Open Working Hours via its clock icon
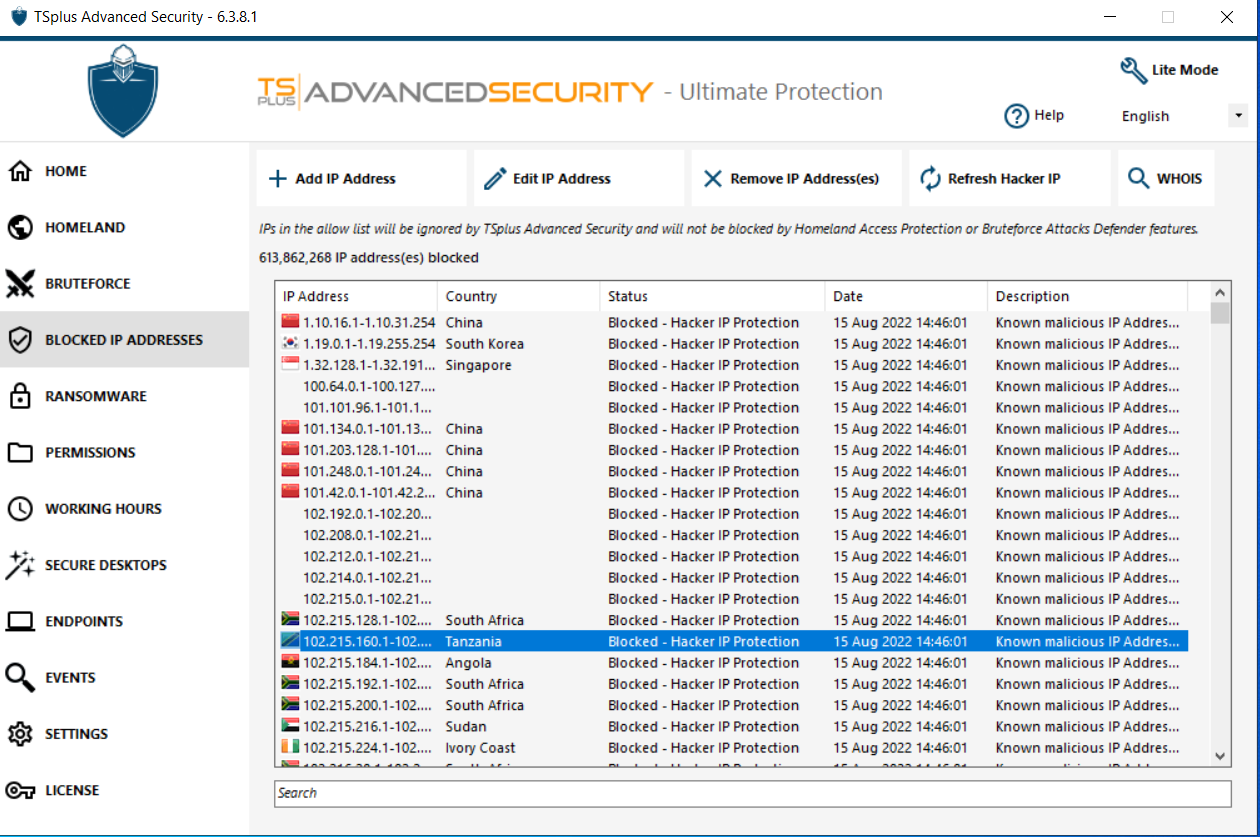This screenshot has height=837, width=1260. (x=20, y=509)
